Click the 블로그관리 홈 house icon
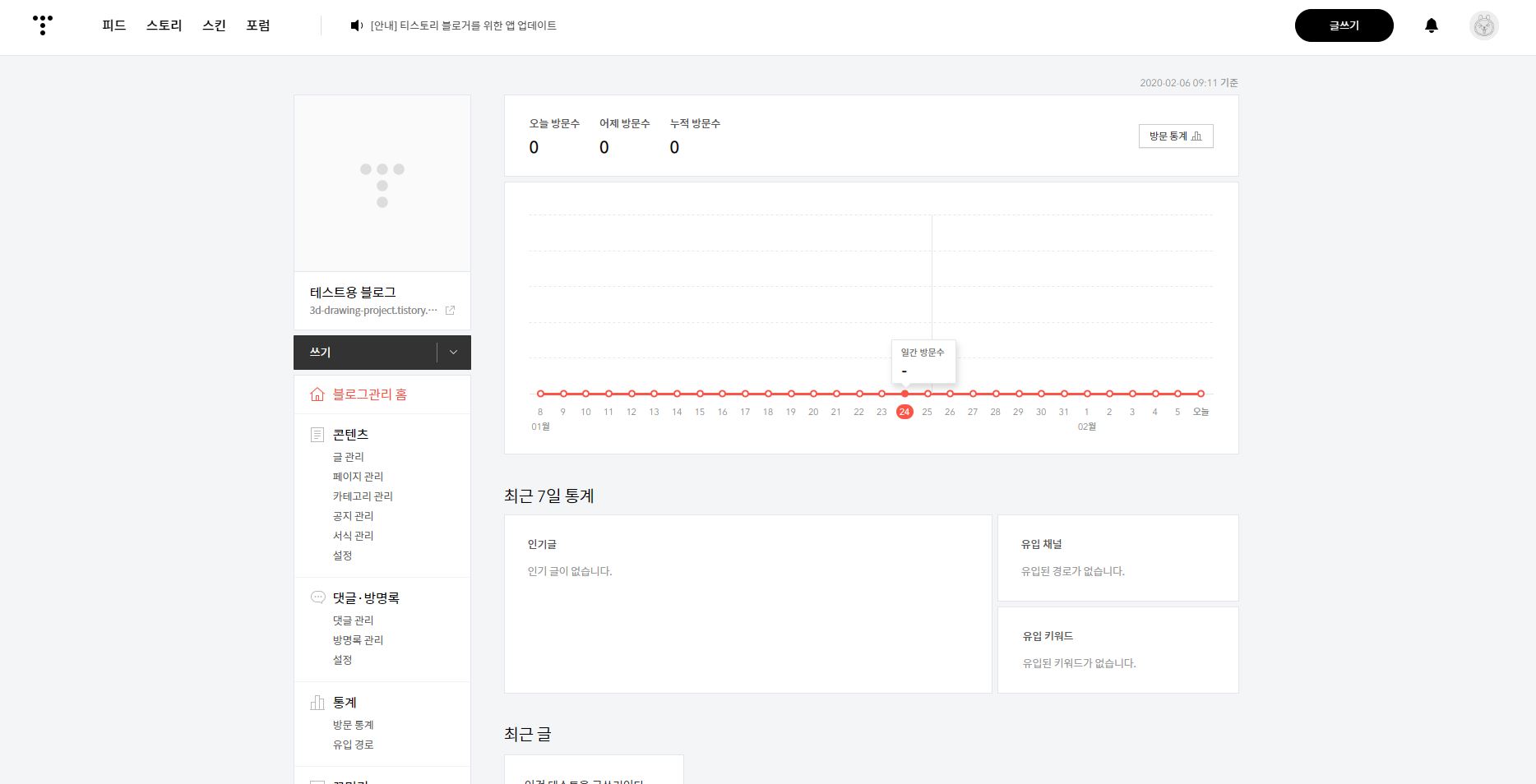 pyautogui.click(x=317, y=394)
